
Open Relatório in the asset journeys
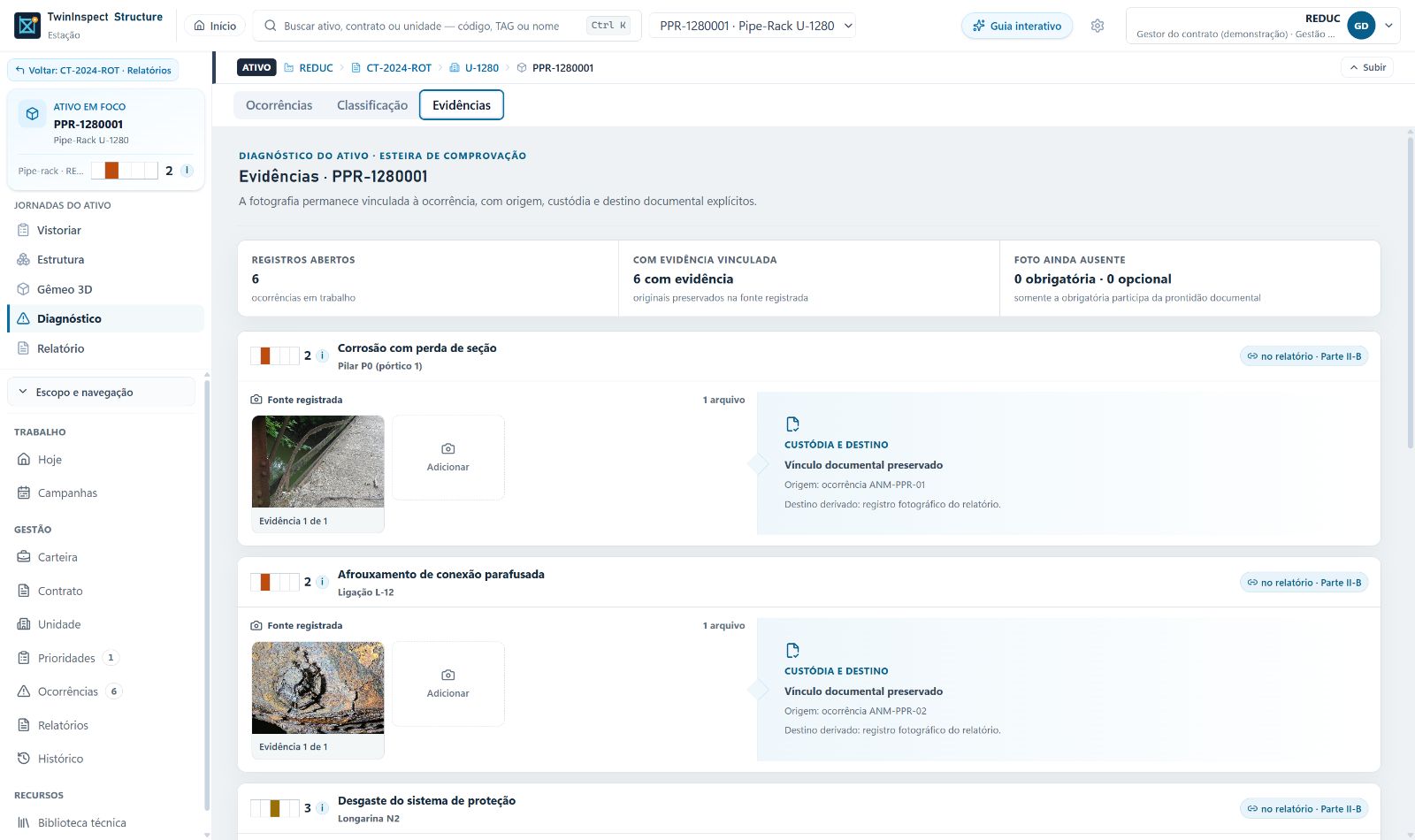[105, 348]
